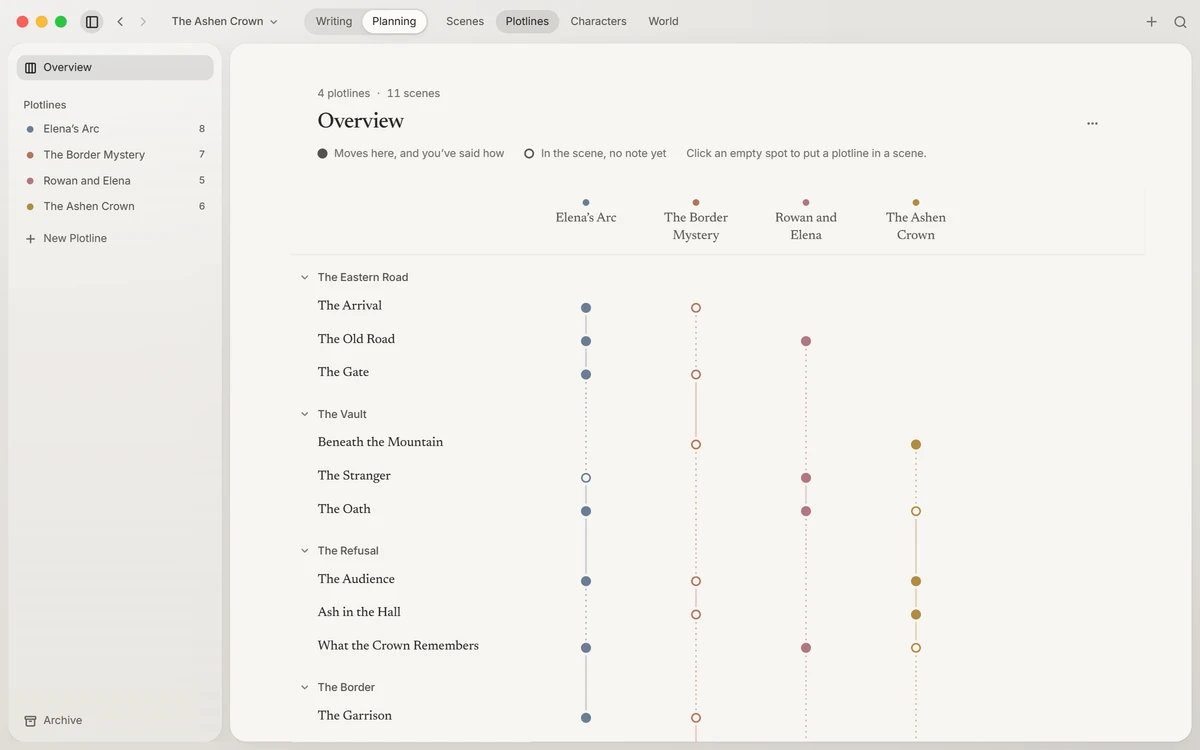This screenshot has height=750, width=1200.
Task: Open search with the magnifier icon
Action: pyautogui.click(x=1180, y=21)
